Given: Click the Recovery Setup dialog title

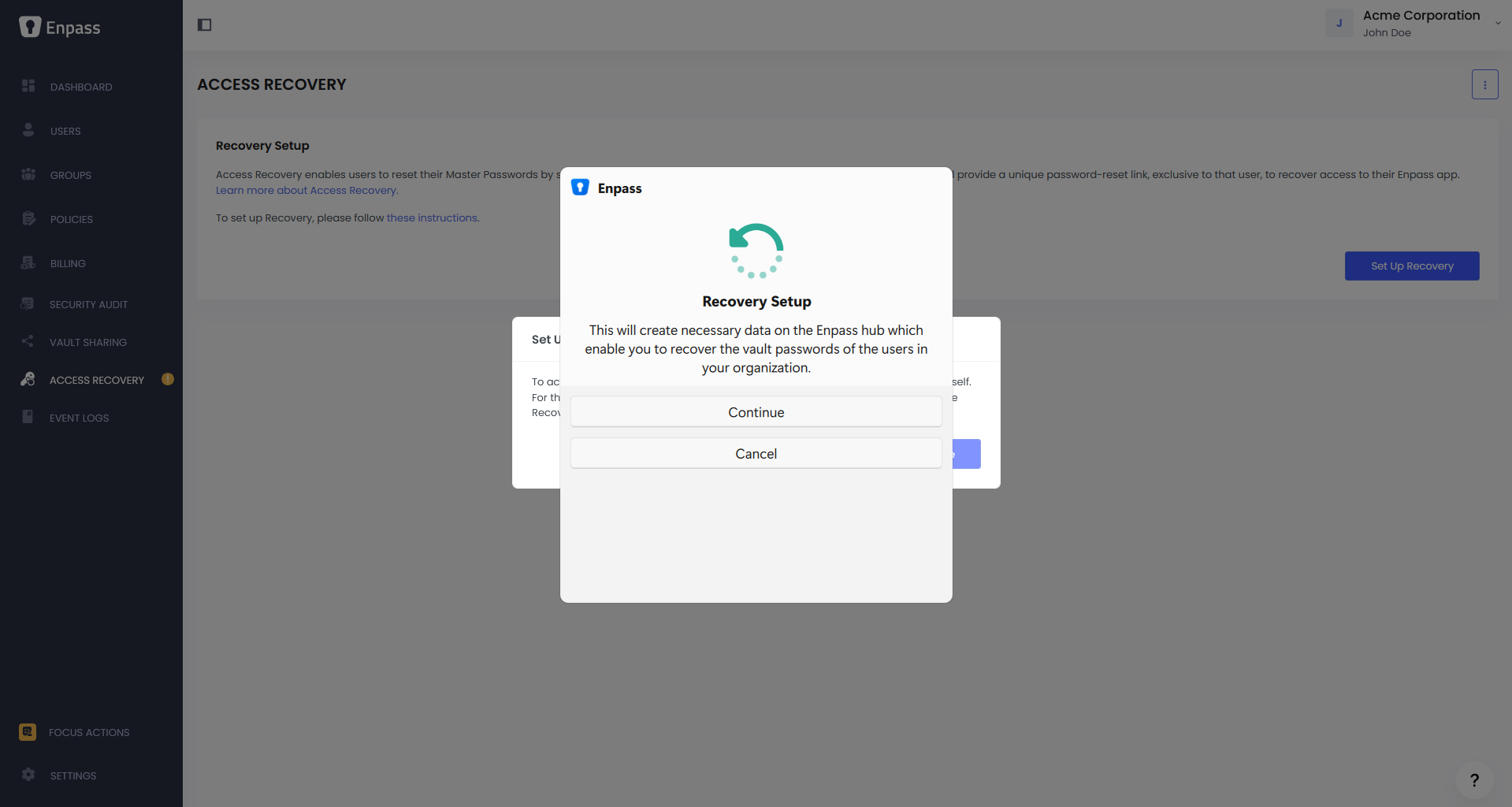Looking at the screenshot, I should pos(756,301).
